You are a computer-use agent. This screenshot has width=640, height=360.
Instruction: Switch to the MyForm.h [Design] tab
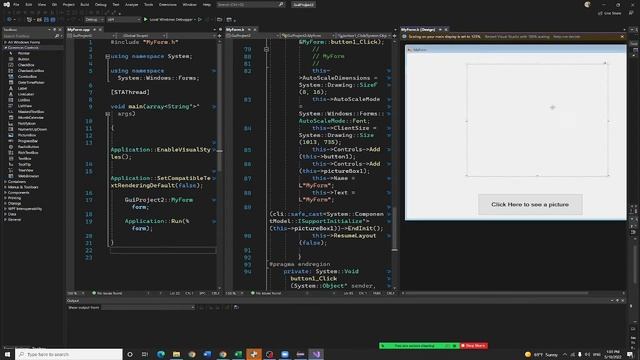coord(418,29)
